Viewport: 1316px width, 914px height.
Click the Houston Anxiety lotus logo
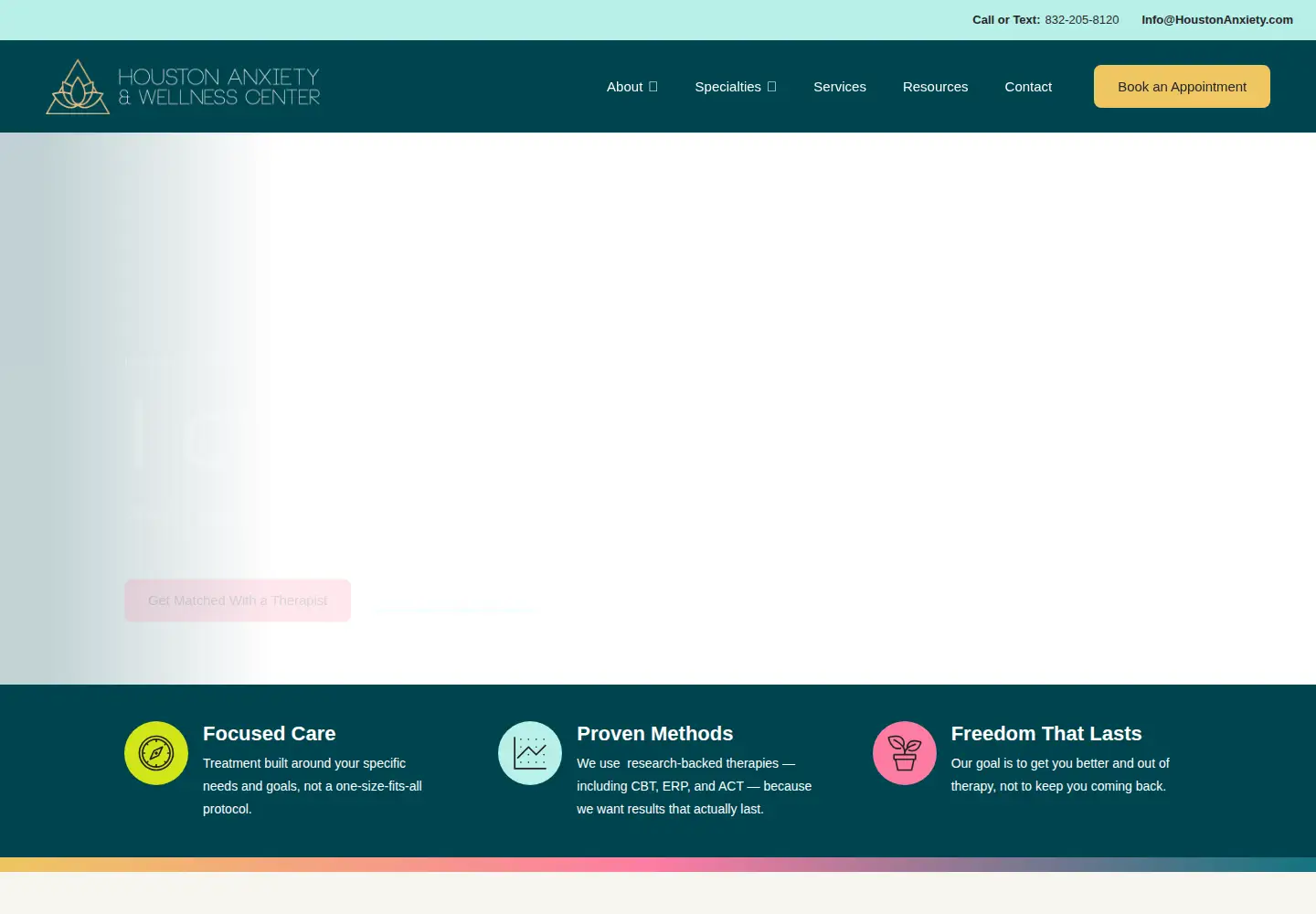(x=78, y=87)
